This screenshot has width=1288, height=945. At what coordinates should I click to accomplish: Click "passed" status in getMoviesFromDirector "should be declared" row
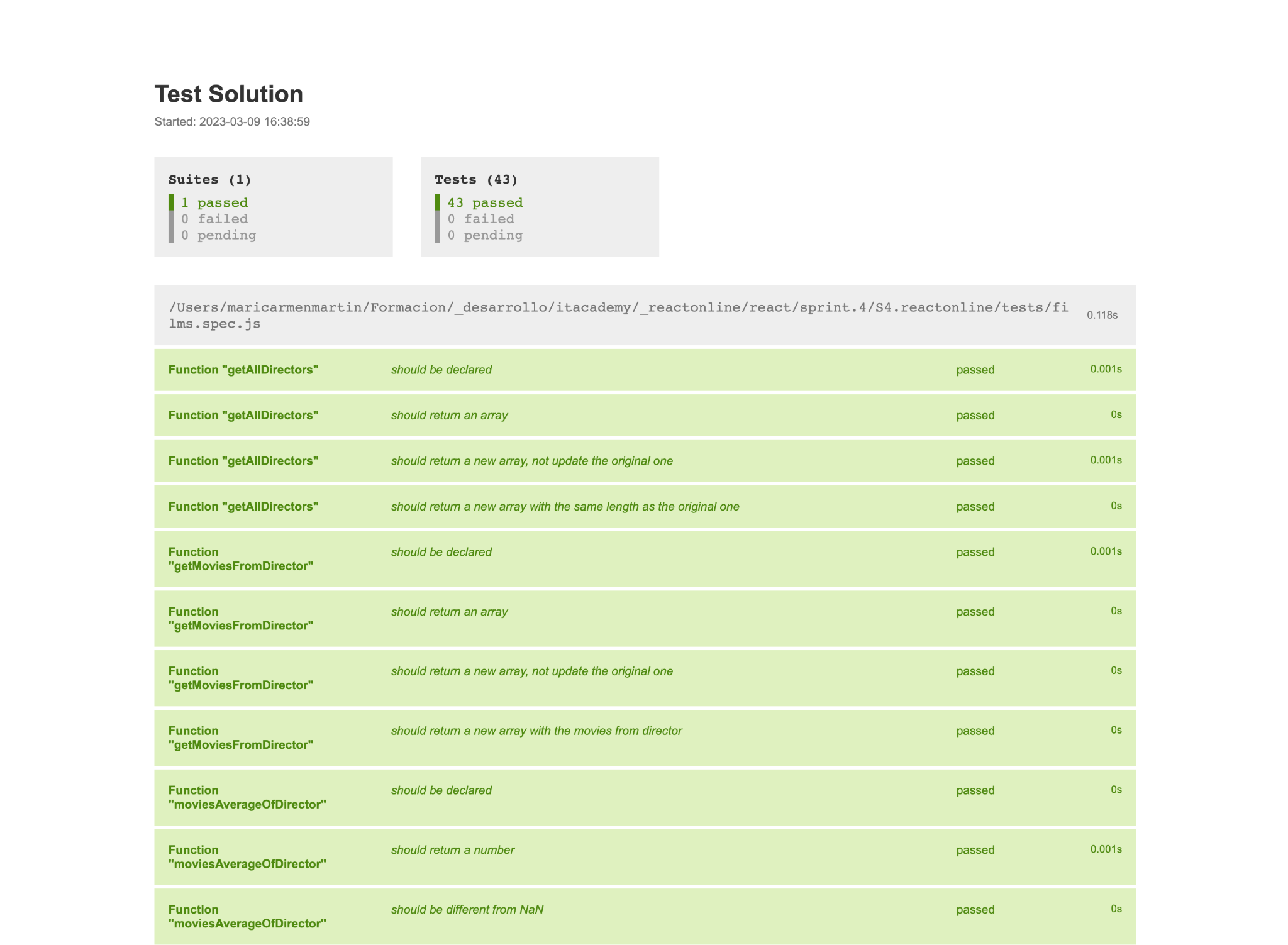(x=975, y=552)
